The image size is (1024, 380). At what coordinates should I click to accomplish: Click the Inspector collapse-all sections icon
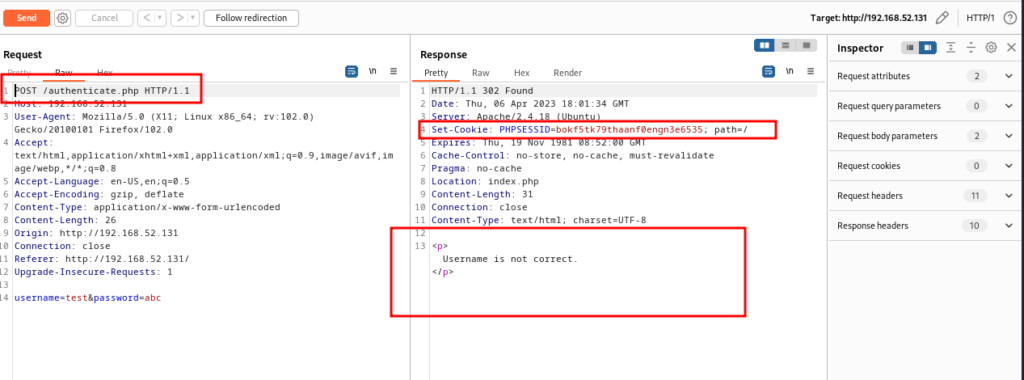coord(971,47)
